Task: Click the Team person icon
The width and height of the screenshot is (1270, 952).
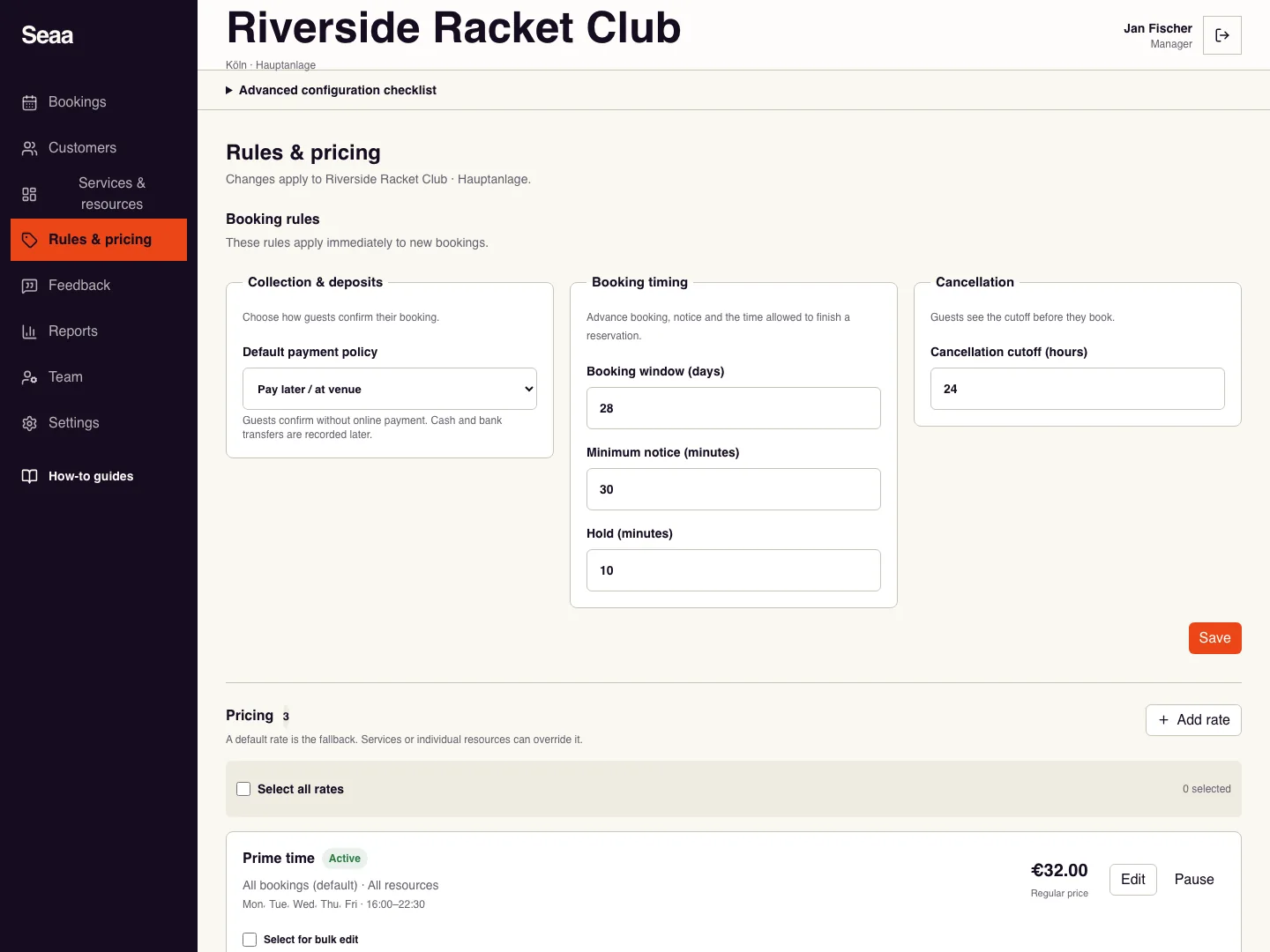Action: coord(29,377)
